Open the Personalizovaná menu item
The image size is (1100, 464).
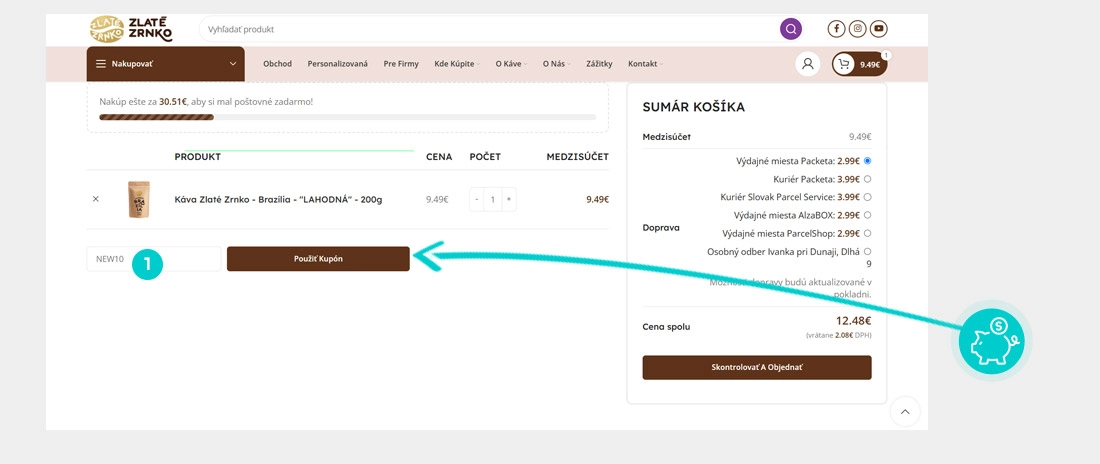(x=337, y=64)
